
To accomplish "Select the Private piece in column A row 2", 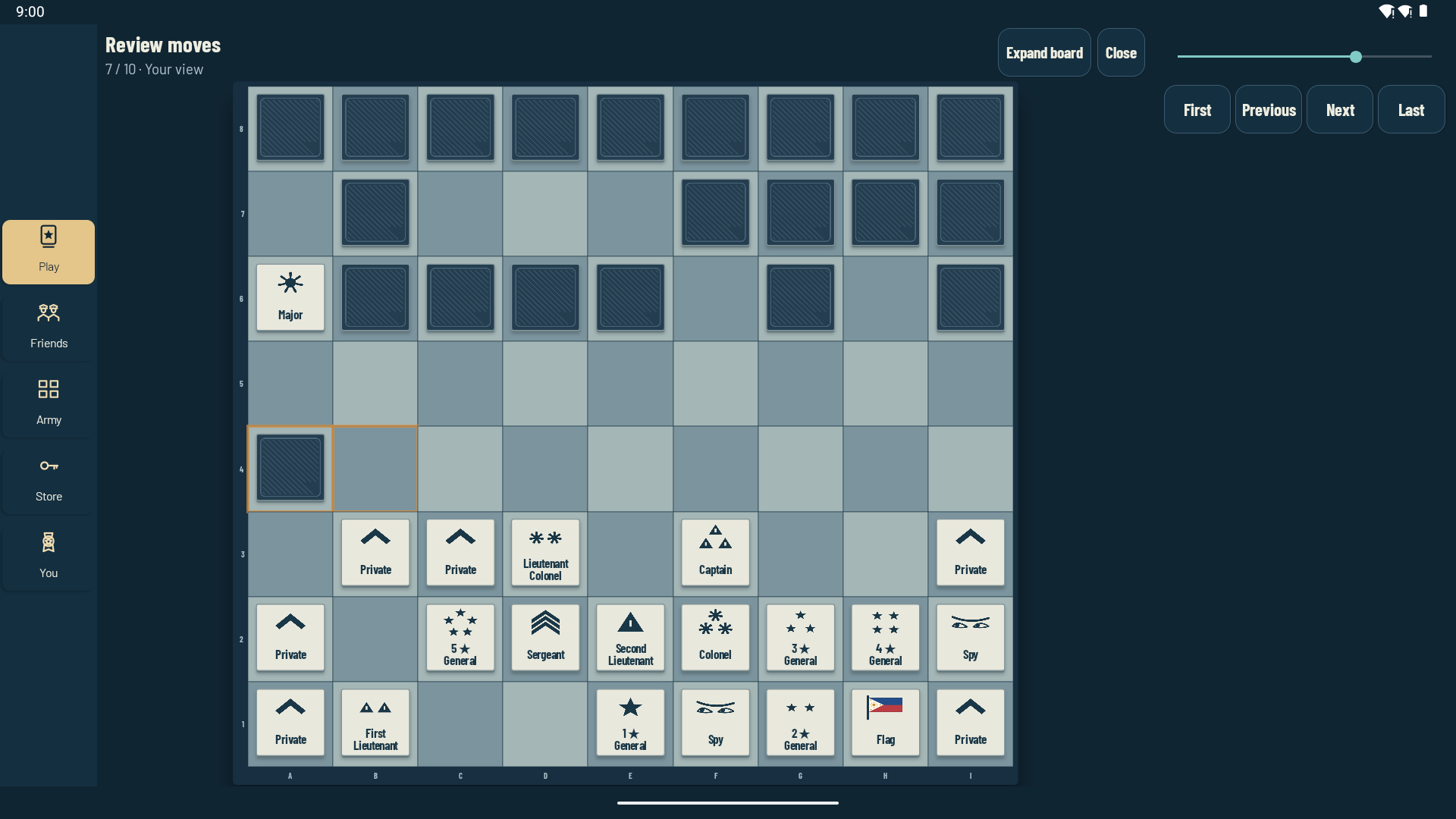I will 290,638.
